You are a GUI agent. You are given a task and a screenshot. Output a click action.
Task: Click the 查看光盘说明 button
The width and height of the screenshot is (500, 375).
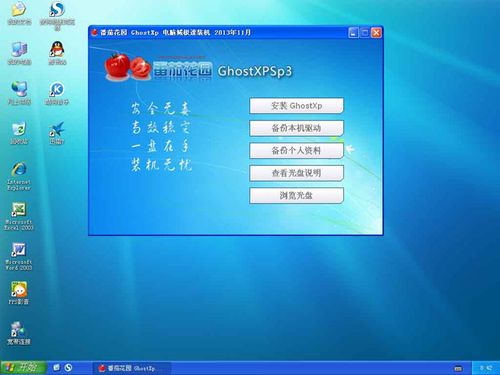pos(296,173)
